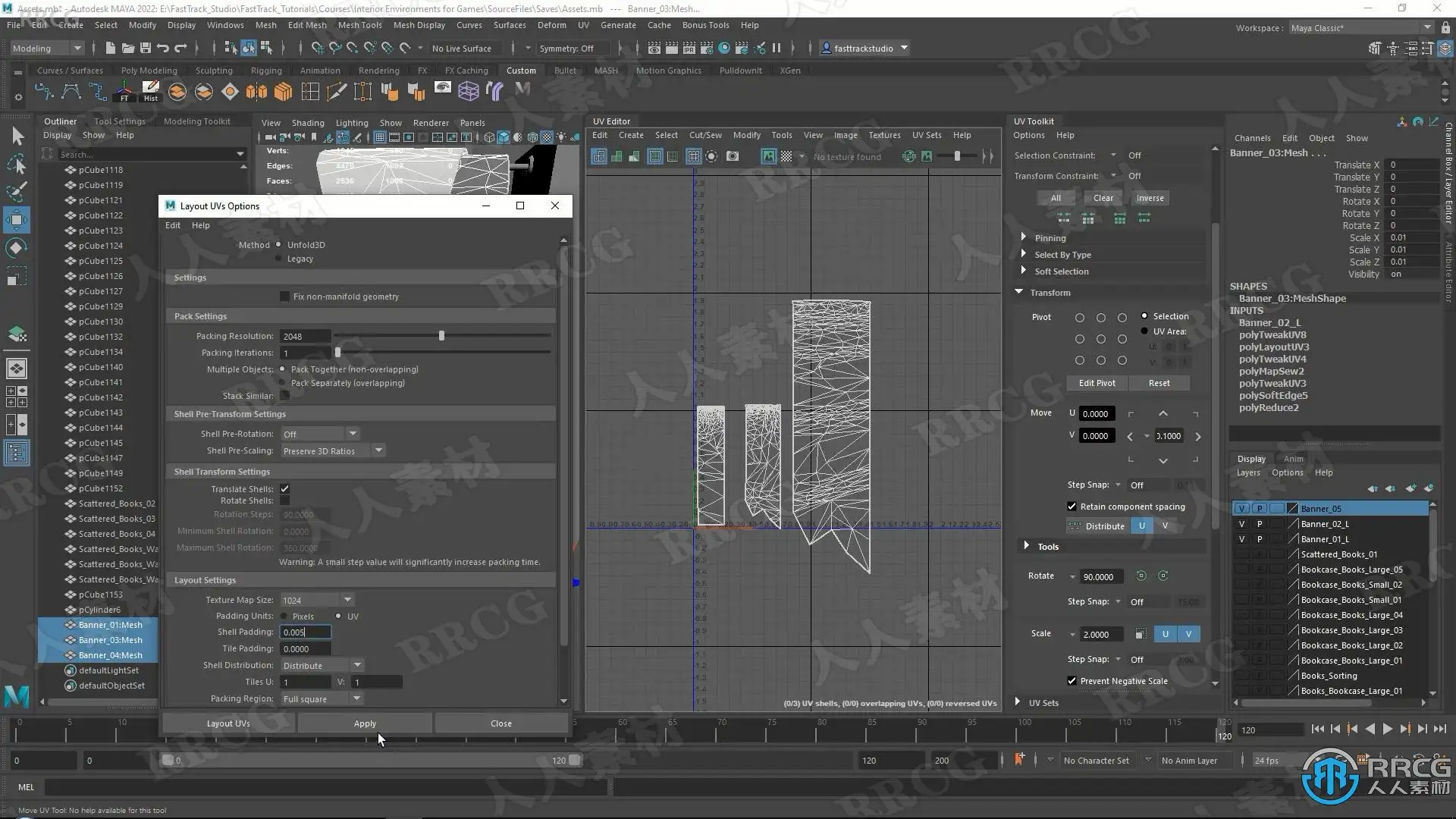
Task: Click the Shell Padding input field
Action: click(306, 632)
